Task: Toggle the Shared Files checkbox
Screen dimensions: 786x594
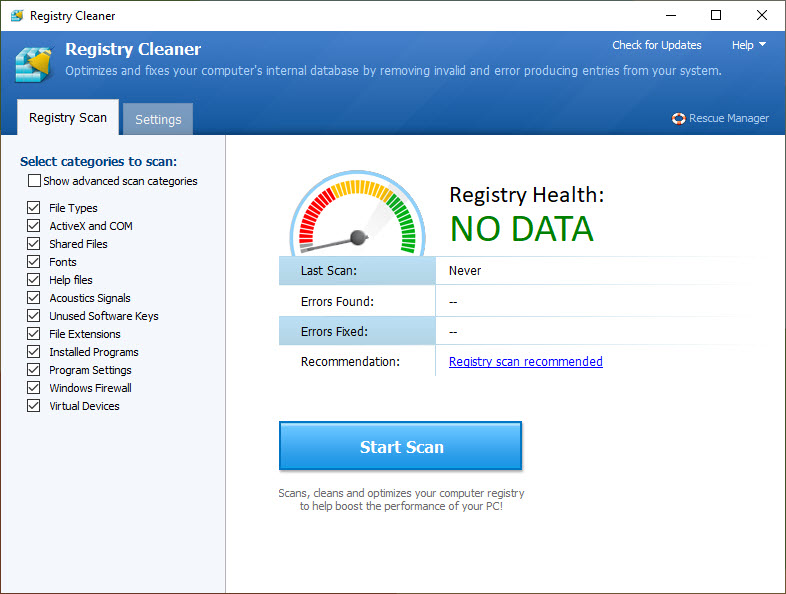Action: click(x=34, y=244)
